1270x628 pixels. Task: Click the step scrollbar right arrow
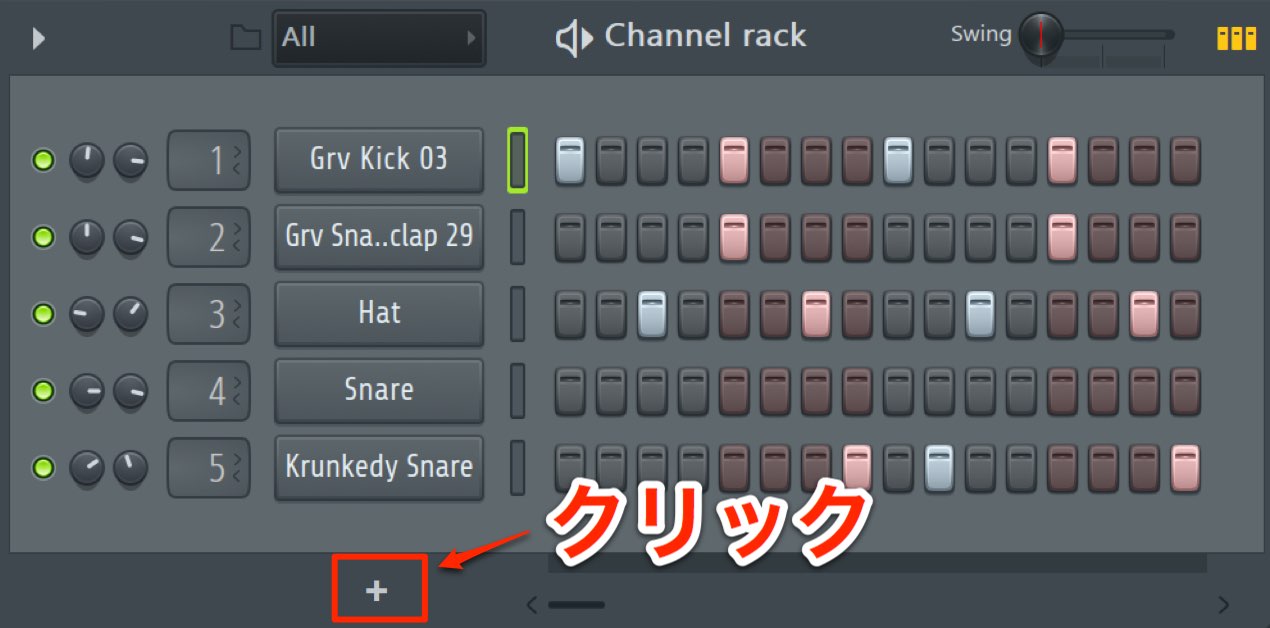click(x=1224, y=604)
